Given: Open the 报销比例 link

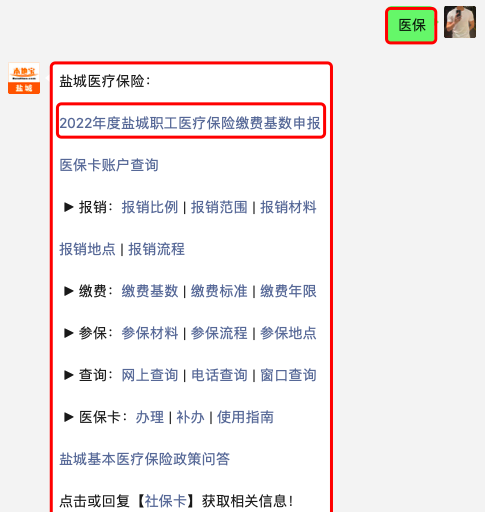Looking at the screenshot, I should (150, 207).
